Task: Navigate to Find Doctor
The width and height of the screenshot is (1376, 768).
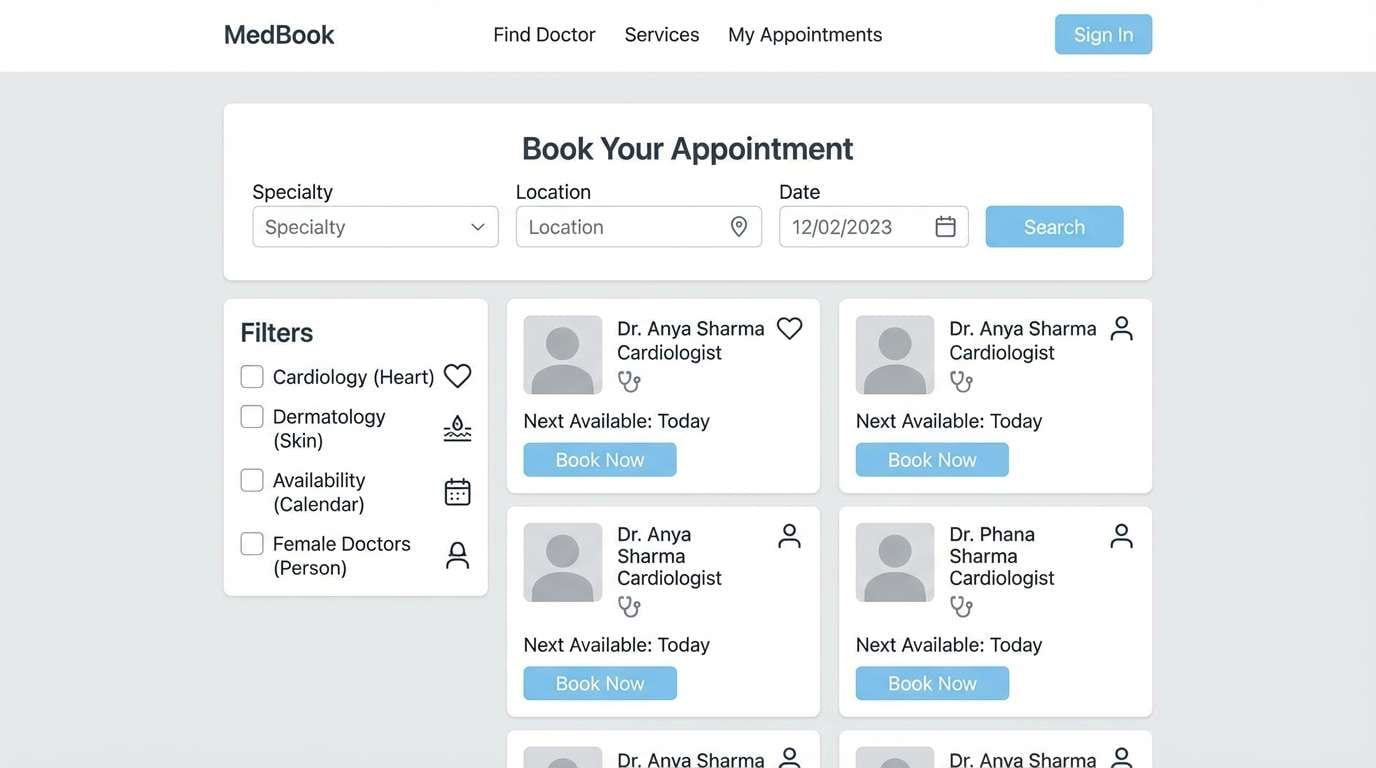Action: coord(544,34)
